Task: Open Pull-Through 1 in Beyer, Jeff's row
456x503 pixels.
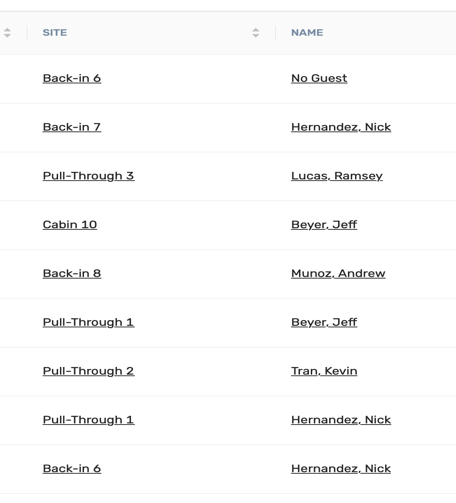Action: 88,322
